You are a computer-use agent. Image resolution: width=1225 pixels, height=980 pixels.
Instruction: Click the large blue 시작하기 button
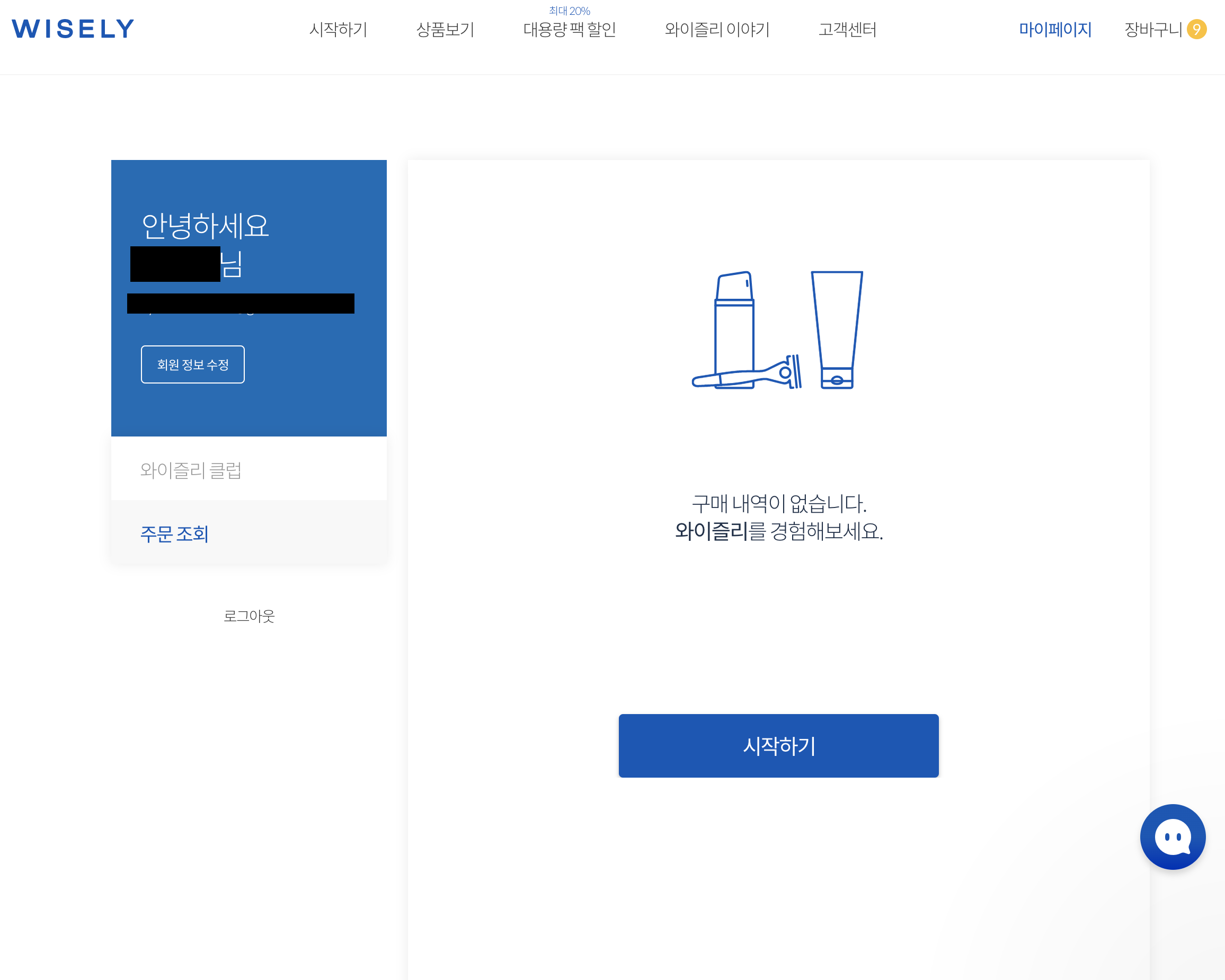778,745
